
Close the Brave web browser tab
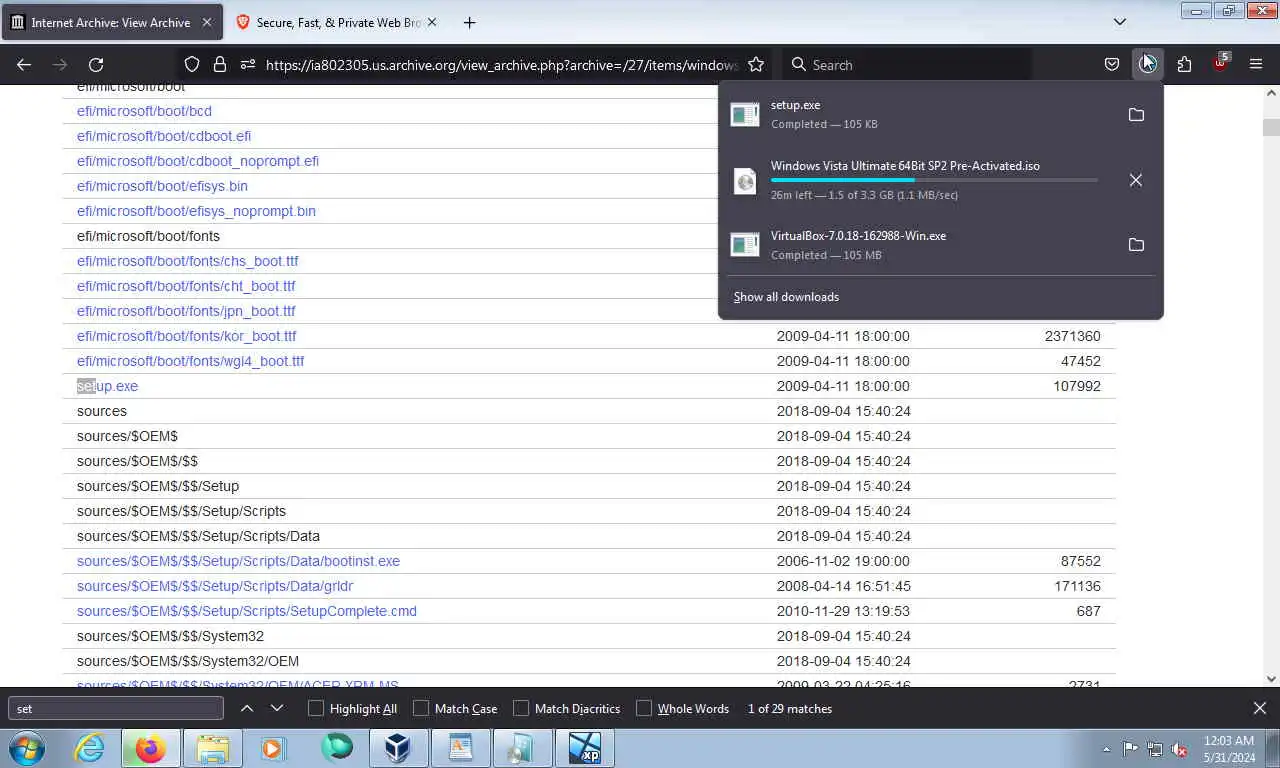pyautogui.click(x=432, y=22)
